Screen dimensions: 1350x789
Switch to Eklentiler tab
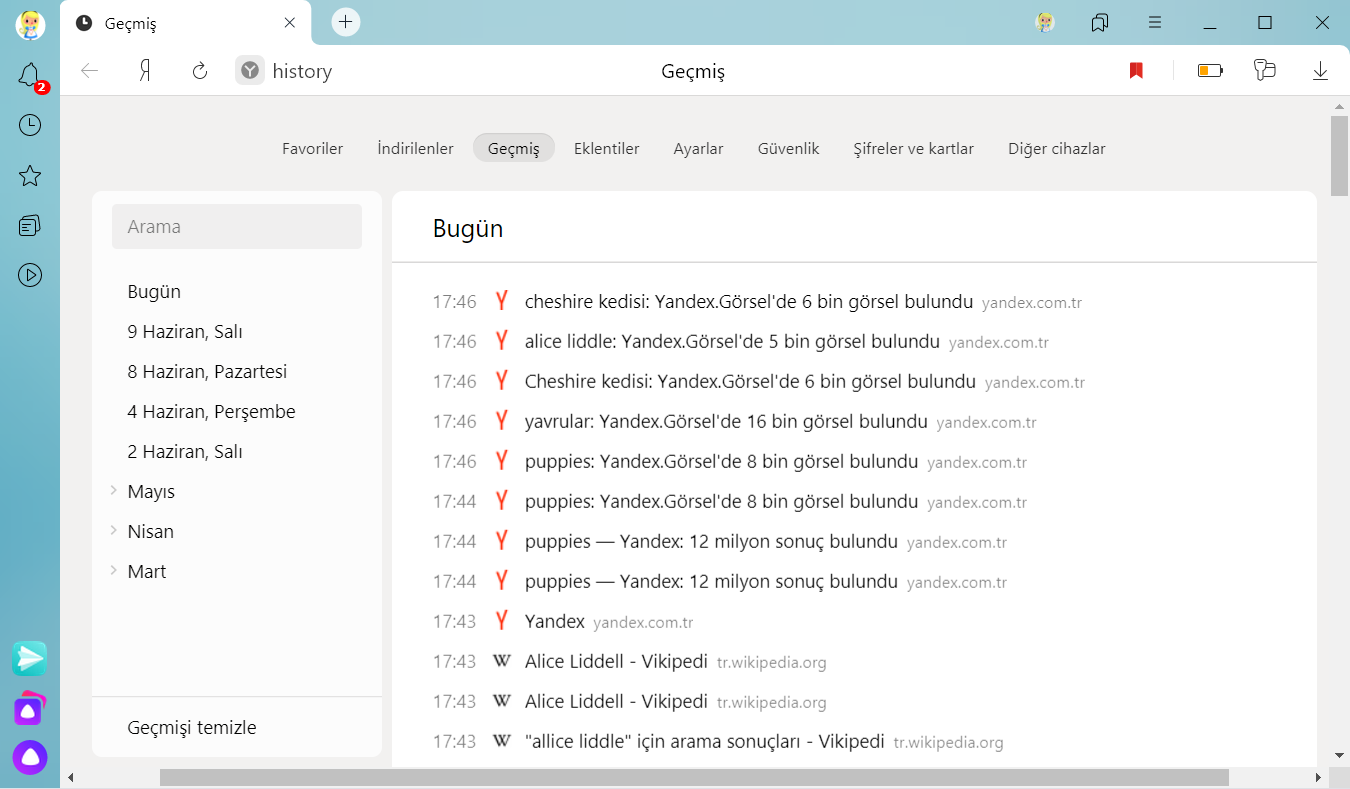(606, 148)
